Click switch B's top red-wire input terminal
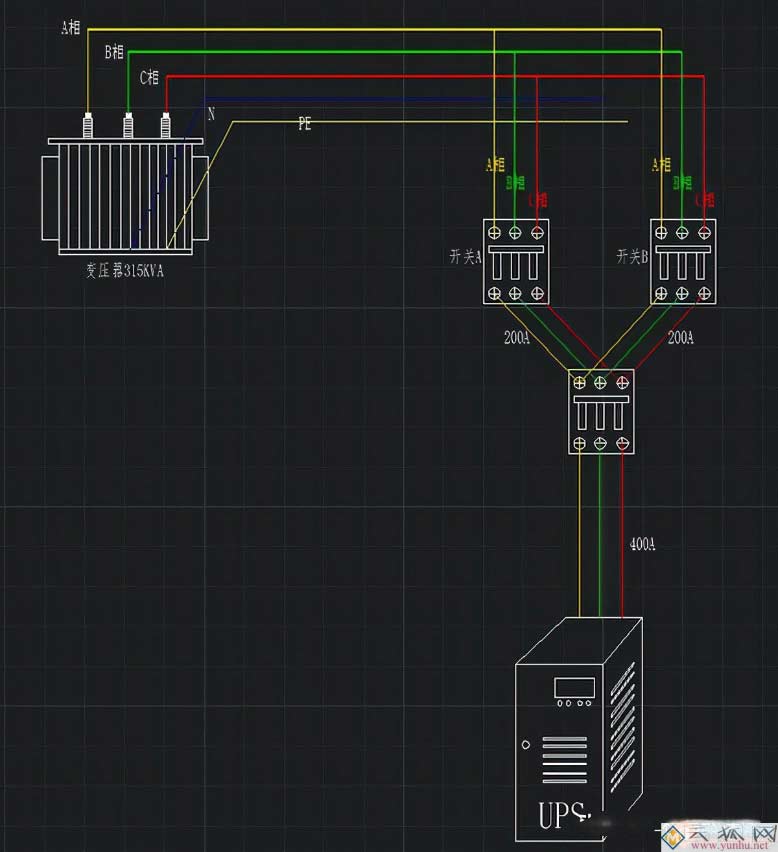Image resolution: width=778 pixels, height=852 pixels. click(705, 233)
